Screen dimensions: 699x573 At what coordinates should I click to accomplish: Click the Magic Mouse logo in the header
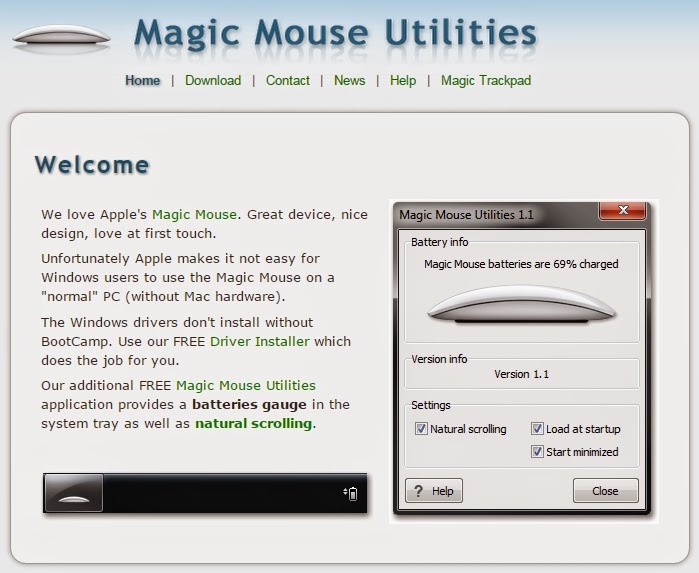point(61,37)
